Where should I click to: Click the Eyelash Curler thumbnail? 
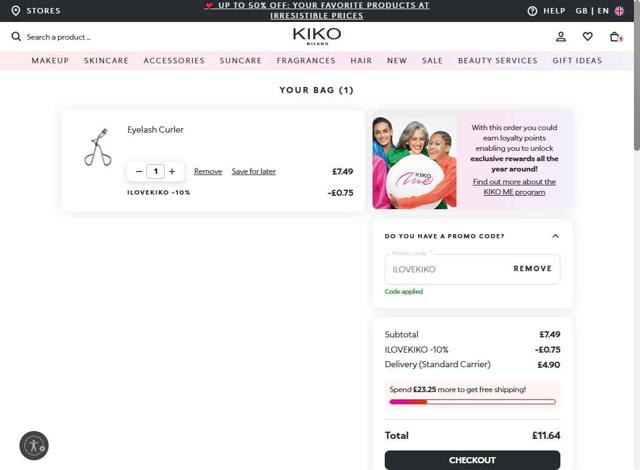coord(98,147)
